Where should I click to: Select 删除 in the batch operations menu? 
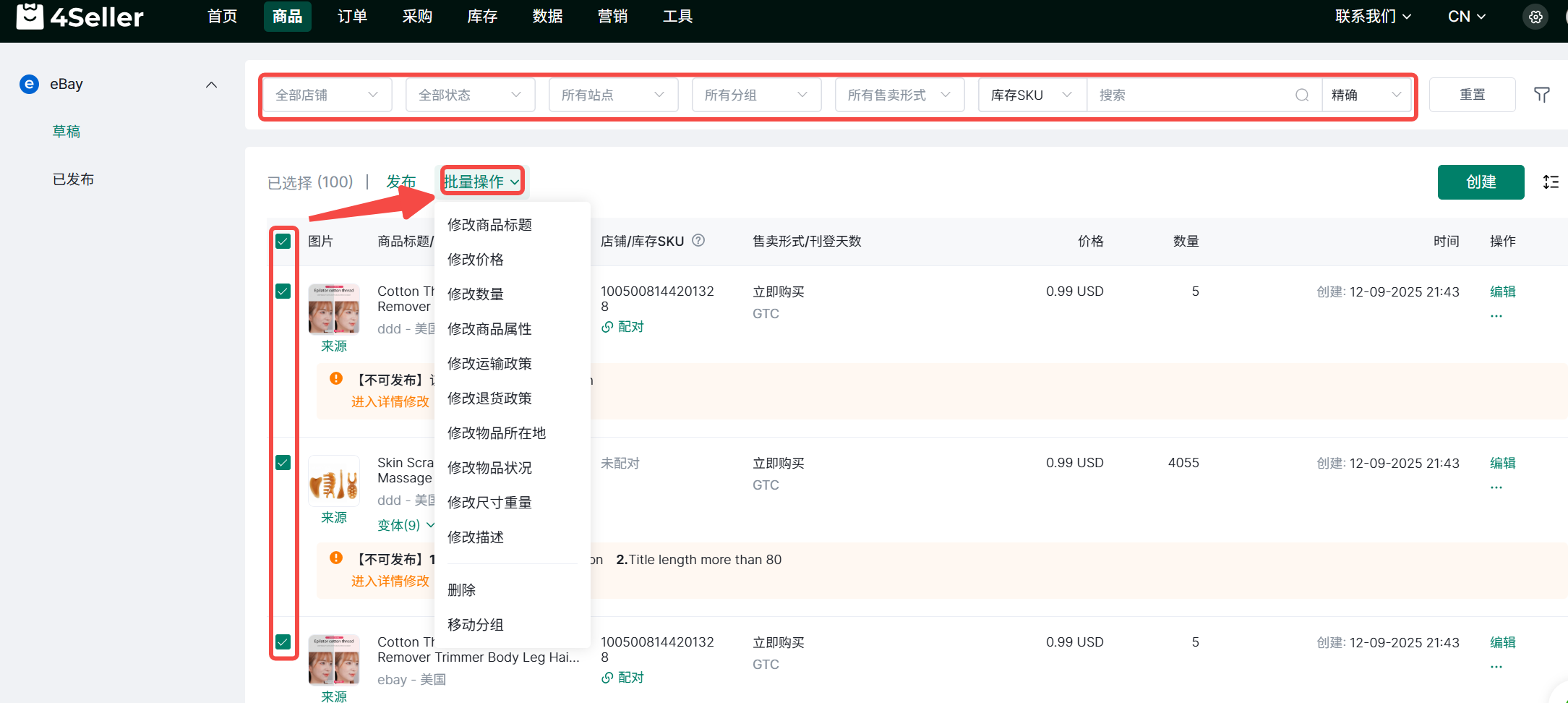(461, 590)
